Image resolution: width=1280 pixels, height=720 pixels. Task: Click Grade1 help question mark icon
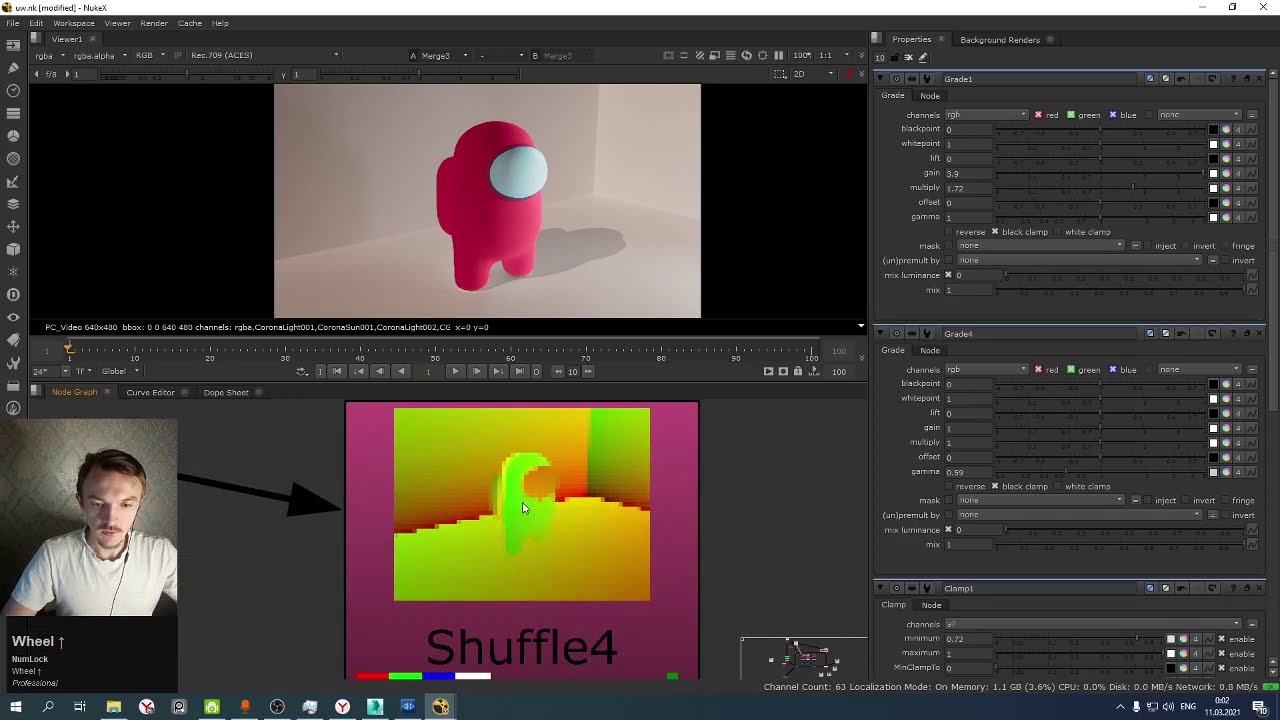coord(1233,79)
